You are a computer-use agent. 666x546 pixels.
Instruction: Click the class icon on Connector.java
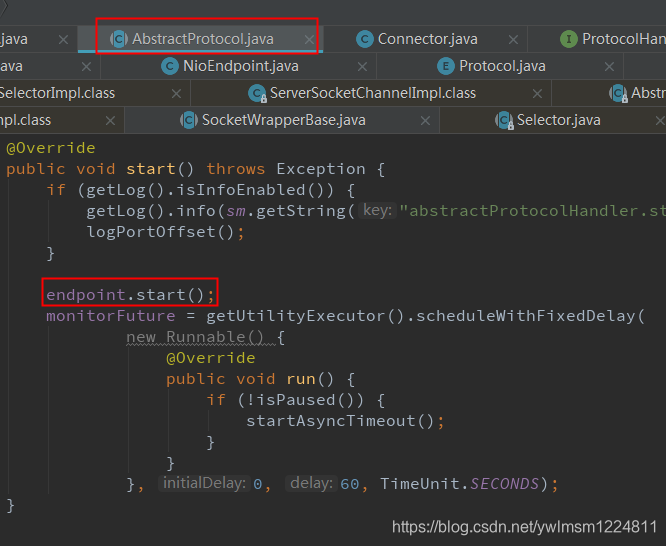pos(364,39)
